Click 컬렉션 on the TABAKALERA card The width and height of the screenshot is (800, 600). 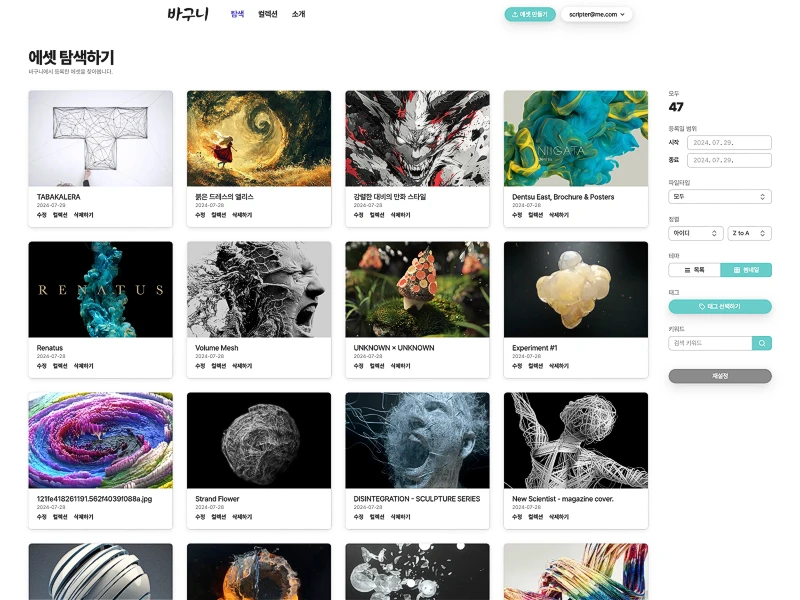60,215
